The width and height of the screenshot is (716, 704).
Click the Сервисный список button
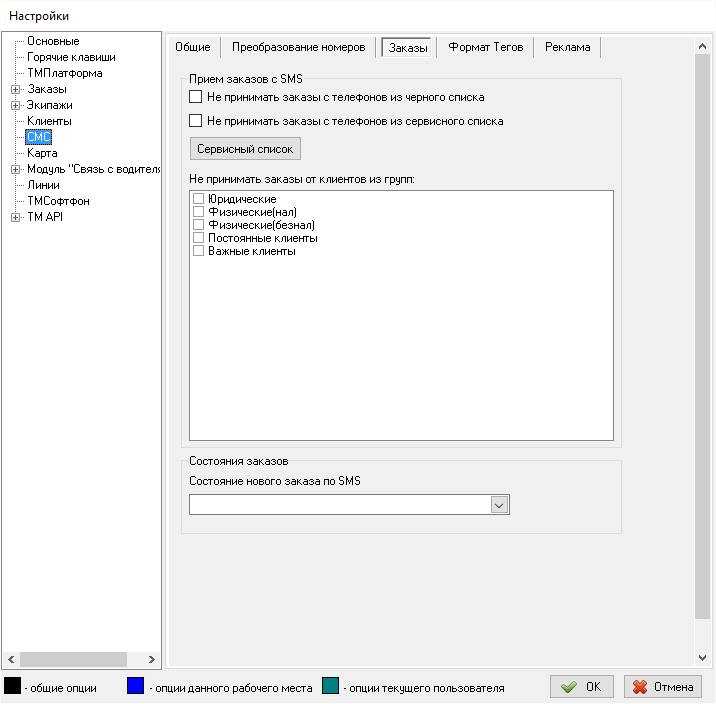pos(245,148)
